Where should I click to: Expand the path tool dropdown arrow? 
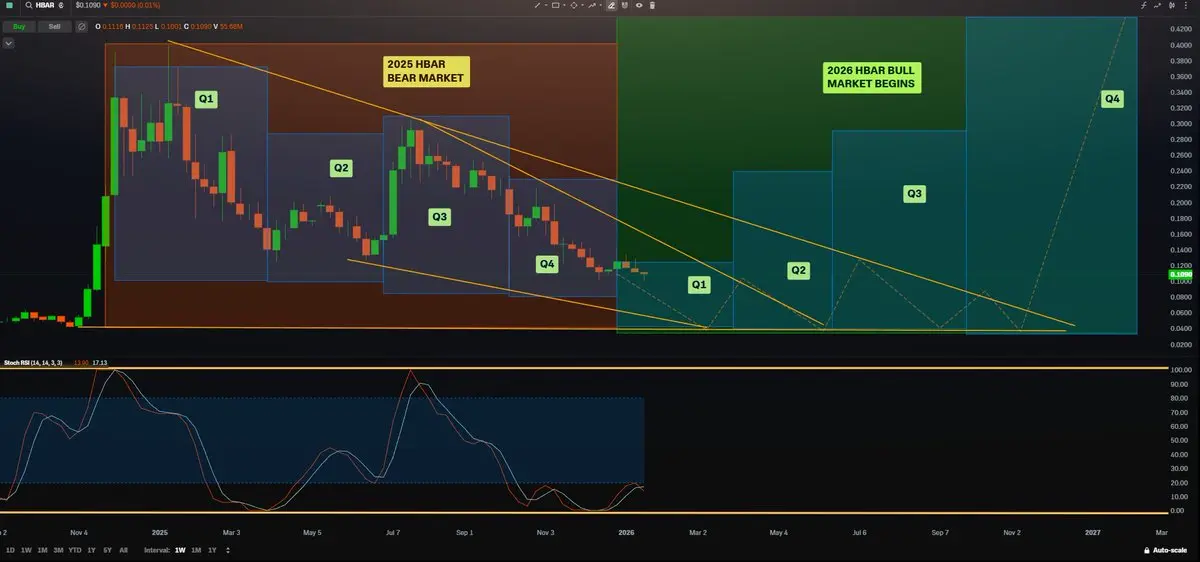click(x=600, y=5)
